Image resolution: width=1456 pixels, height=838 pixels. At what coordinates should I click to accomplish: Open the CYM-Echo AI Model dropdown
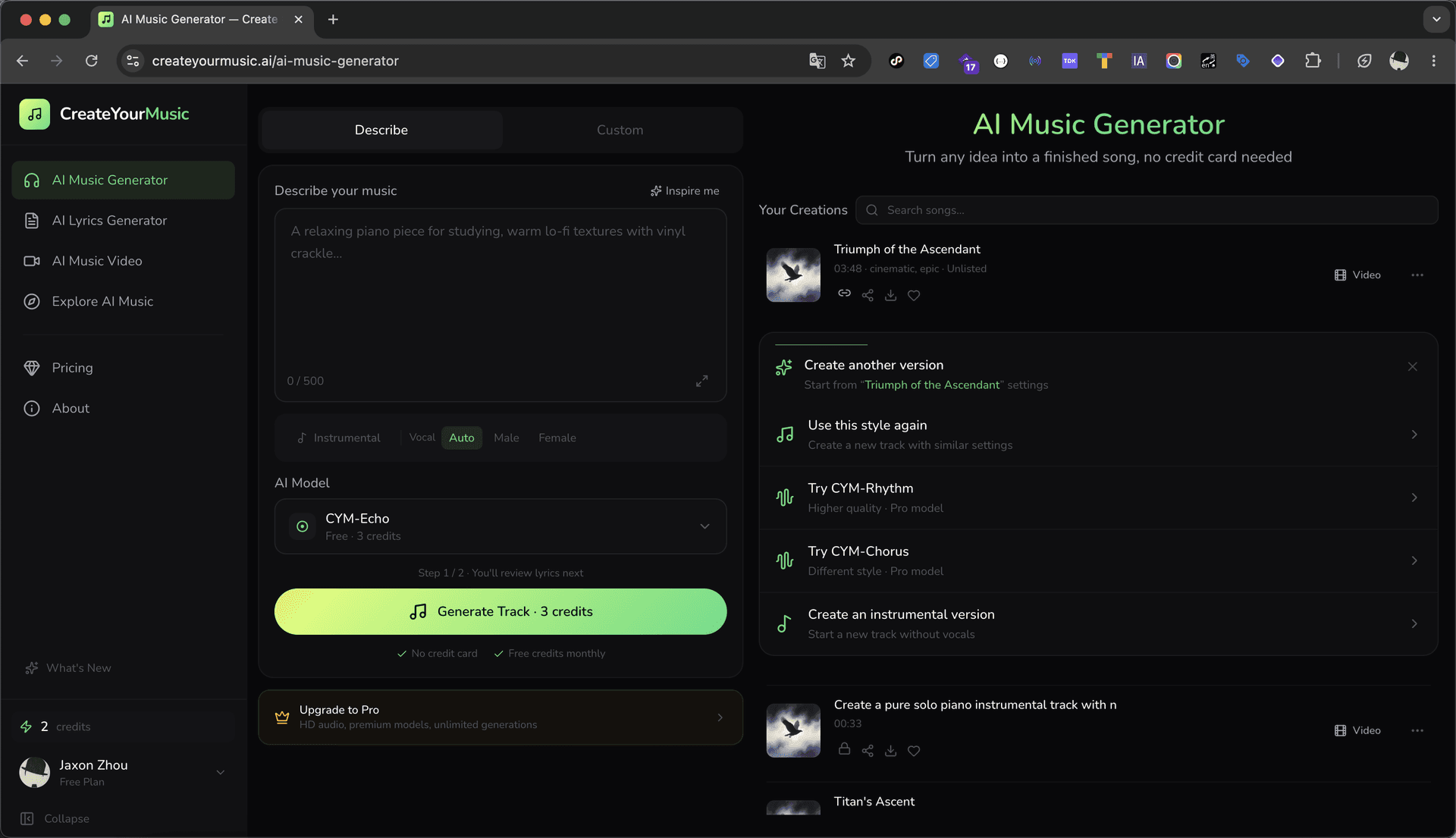coord(500,526)
